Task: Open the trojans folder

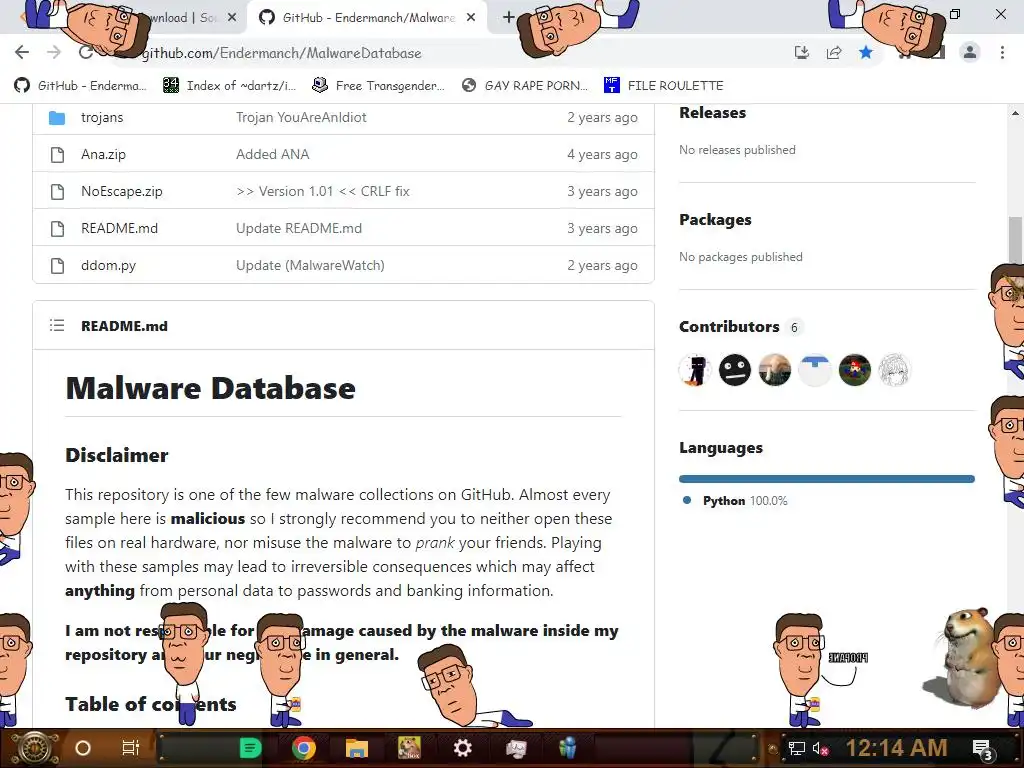Action: pyautogui.click(x=102, y=118)
